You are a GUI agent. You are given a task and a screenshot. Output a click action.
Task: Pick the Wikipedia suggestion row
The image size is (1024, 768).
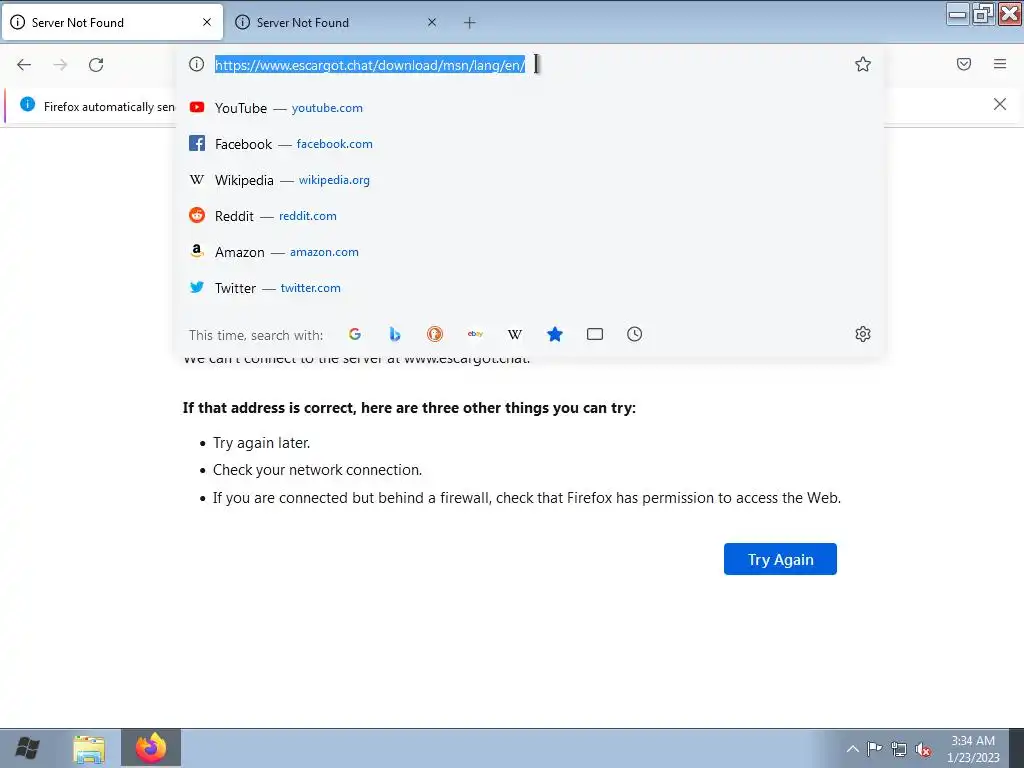pos(529,180)
